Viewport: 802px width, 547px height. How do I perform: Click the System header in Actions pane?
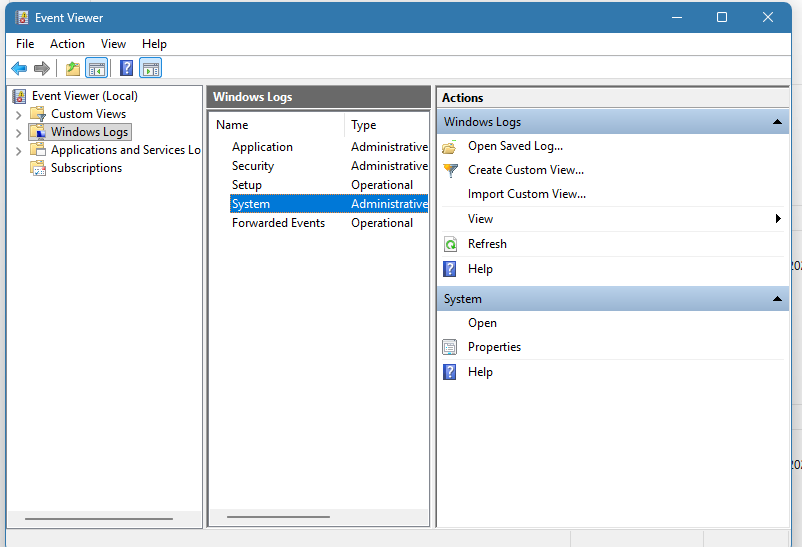pyautogui.click(x=613, y=299)
